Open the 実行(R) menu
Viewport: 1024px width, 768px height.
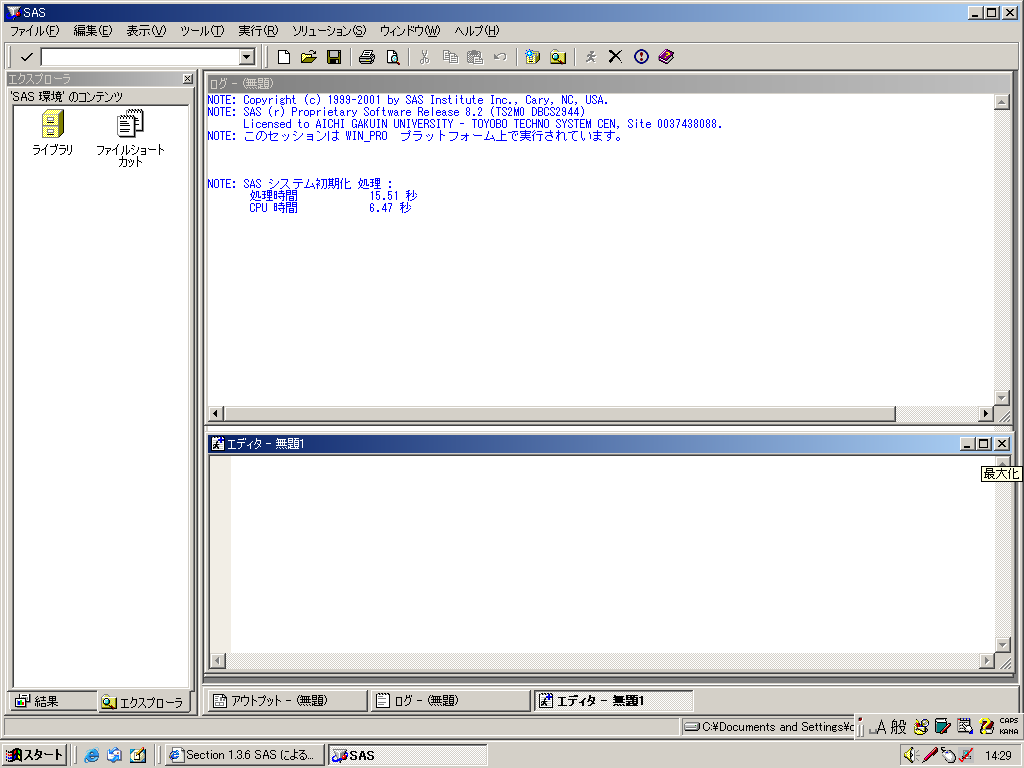coord(258,31)
